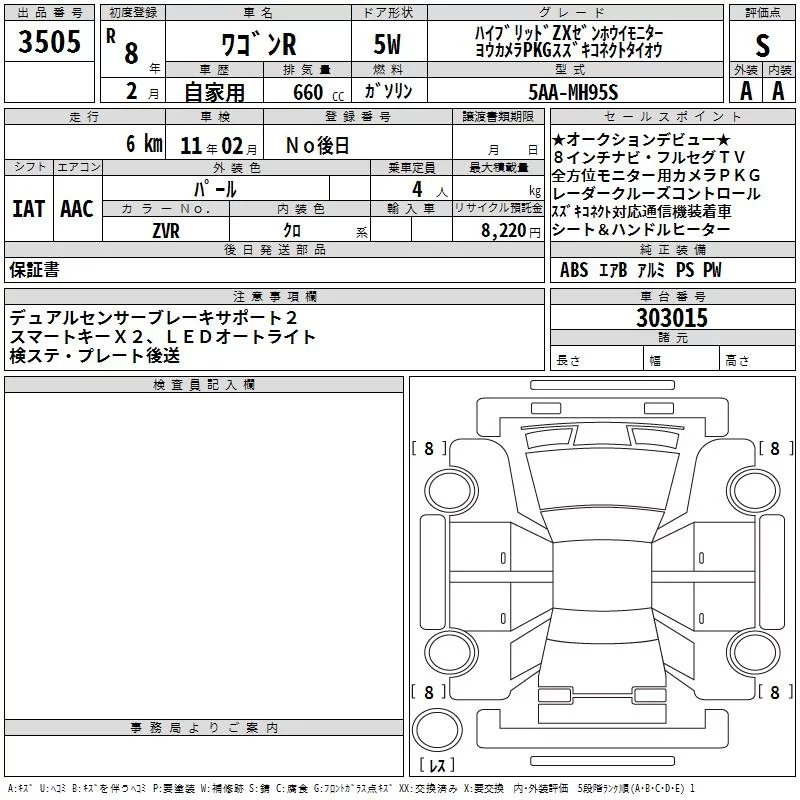Select the スズキコネクト対応通信機装着車 line

click(641, 211)
